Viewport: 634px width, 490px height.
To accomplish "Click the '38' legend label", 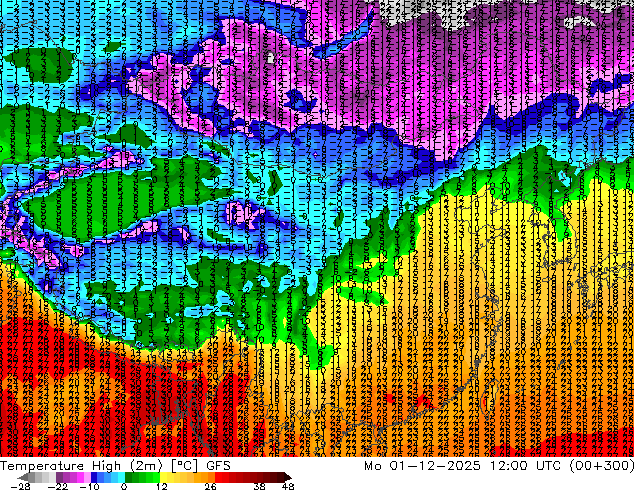I will pyautogui.click(x=260, y=486).
